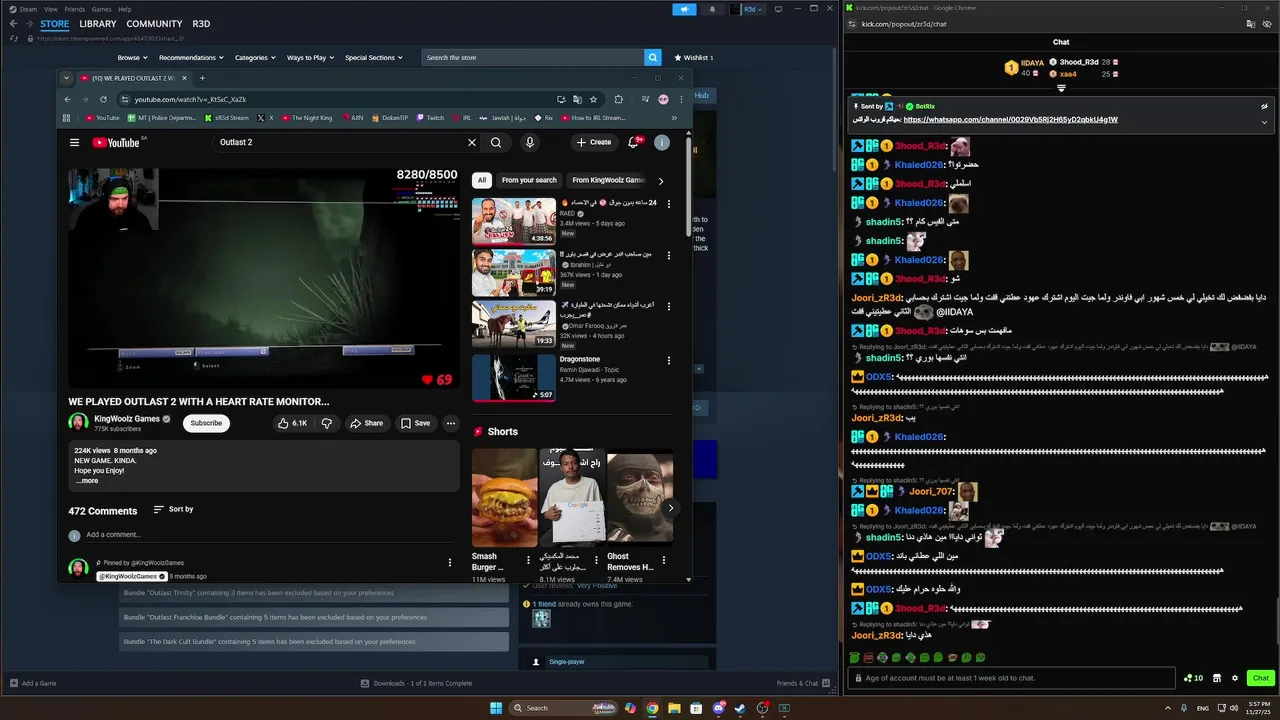Open Steam R3d account dropdown
Image resolution: width=1280 pixels, height=720 pixels.
pyautogui.click(x=747, y=9)
